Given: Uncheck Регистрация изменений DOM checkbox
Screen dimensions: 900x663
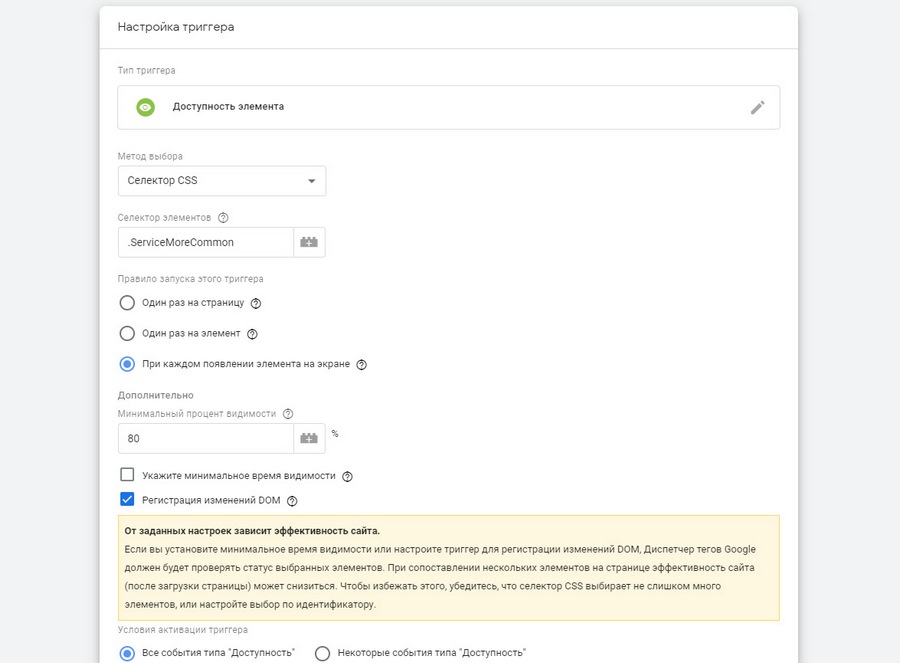Looking at the screenshot, I should pyautogui.click(x=127, y=500).
